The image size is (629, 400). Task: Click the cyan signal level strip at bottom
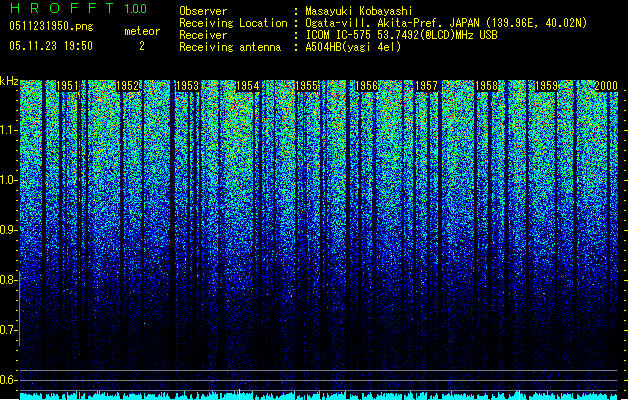[x=319, y=396]
